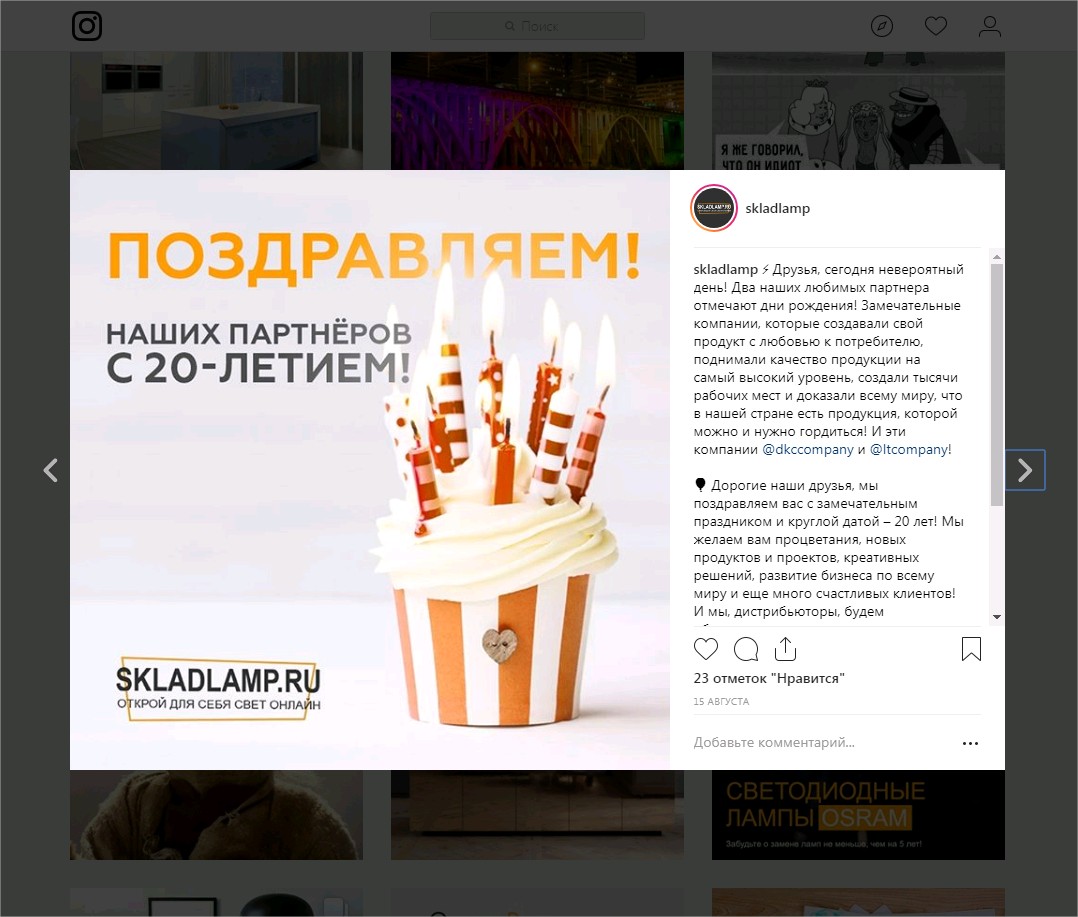Open the three-dots more options menu
This screenshot has height=917, width=1078.
(970, 743)
